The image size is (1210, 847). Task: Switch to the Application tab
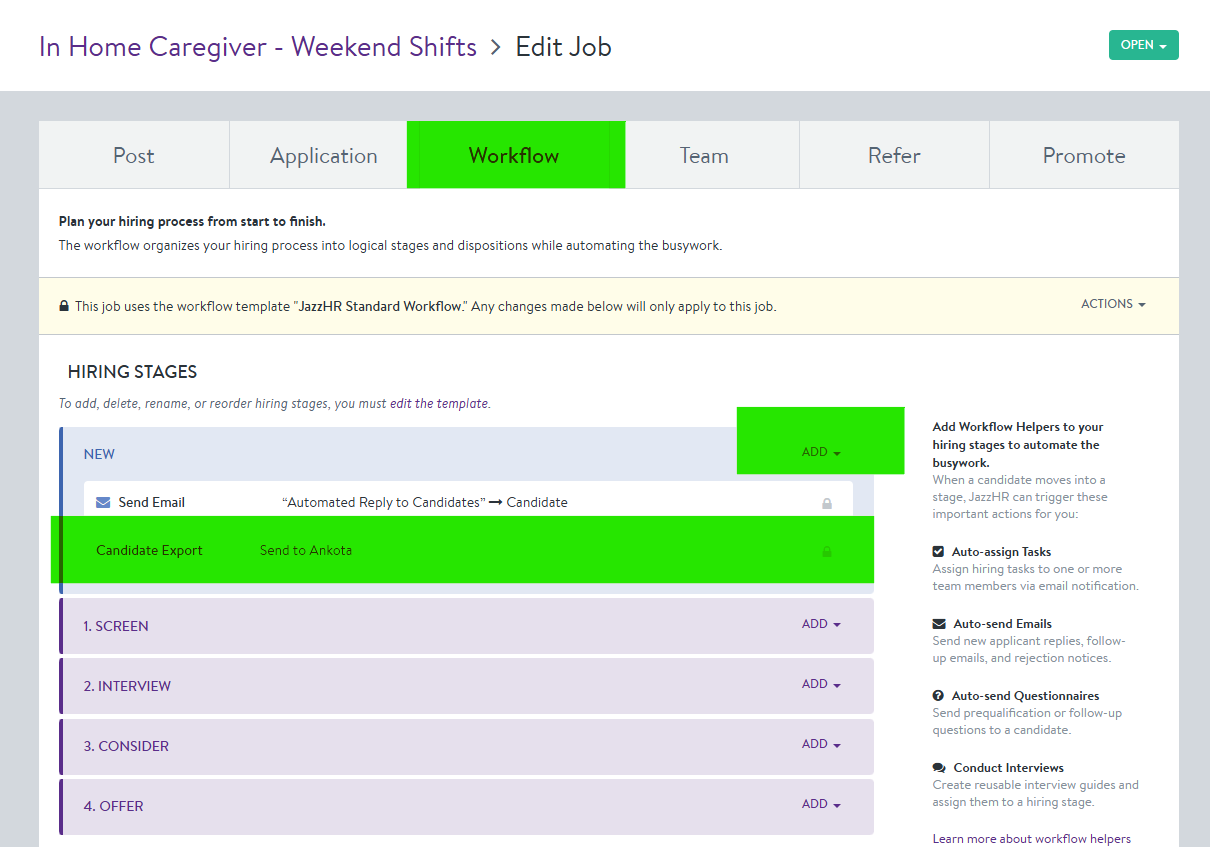coord(323,156)
